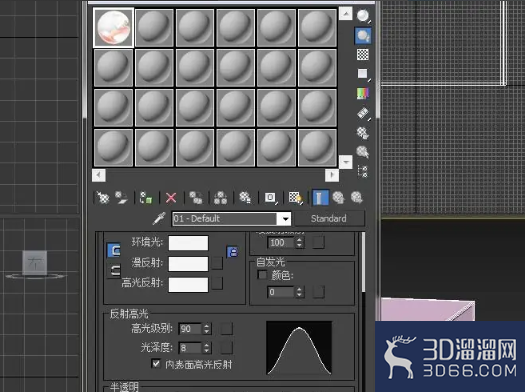
Task: Click sample slots scroll right arrow
Action: (332, 175)
